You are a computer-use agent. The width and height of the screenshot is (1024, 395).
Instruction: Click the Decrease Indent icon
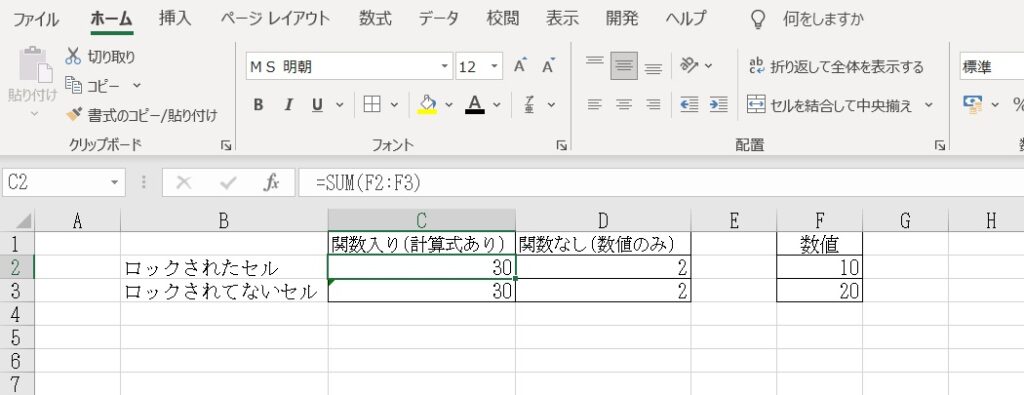tap(689, 104)
